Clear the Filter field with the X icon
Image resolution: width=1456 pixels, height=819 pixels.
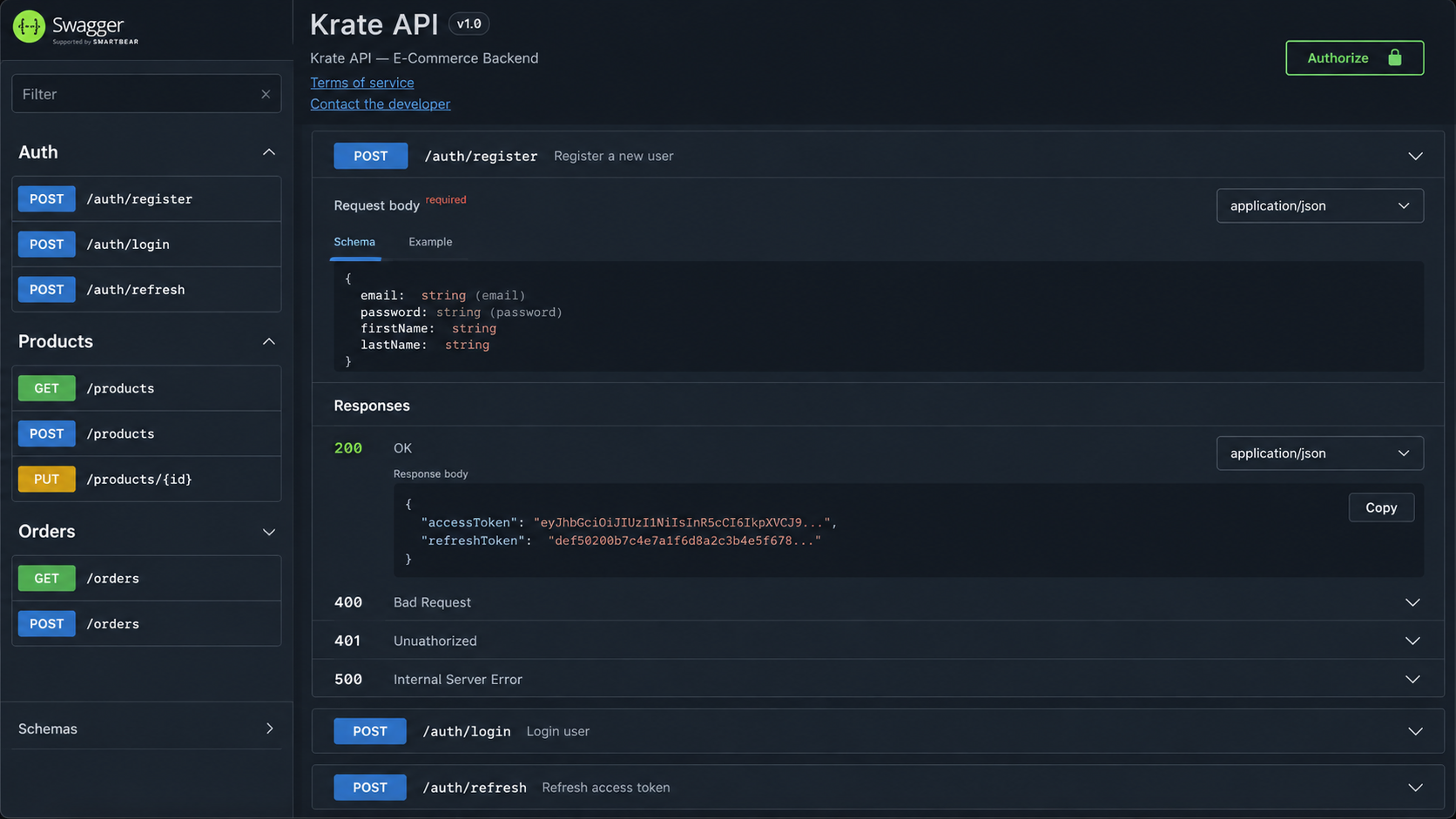click(266, 94)
